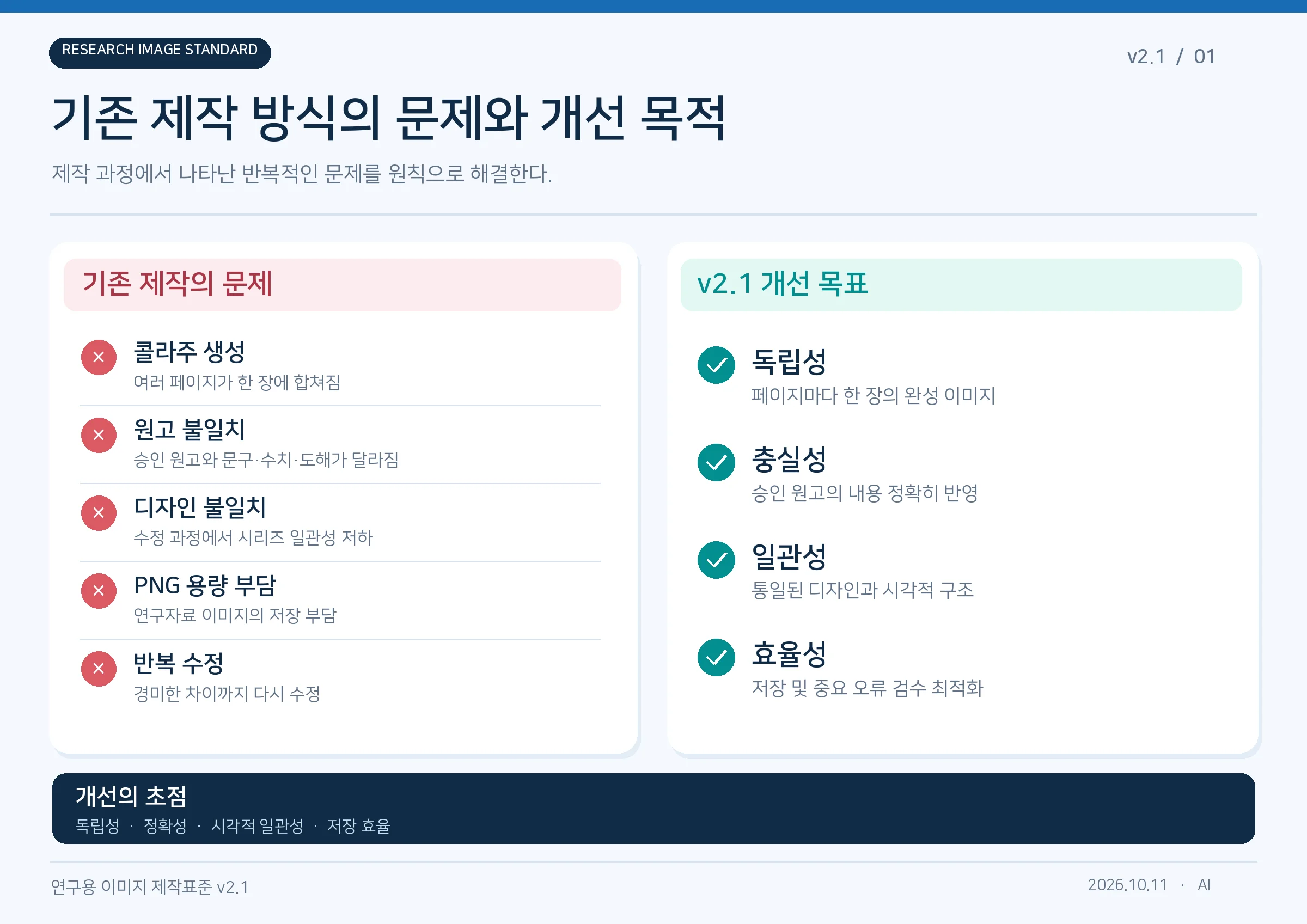The height and width of the screenshot is (924, 1307).
Task: Click 시각적 일관성 in the dark banner
Action: click(257, 826)
